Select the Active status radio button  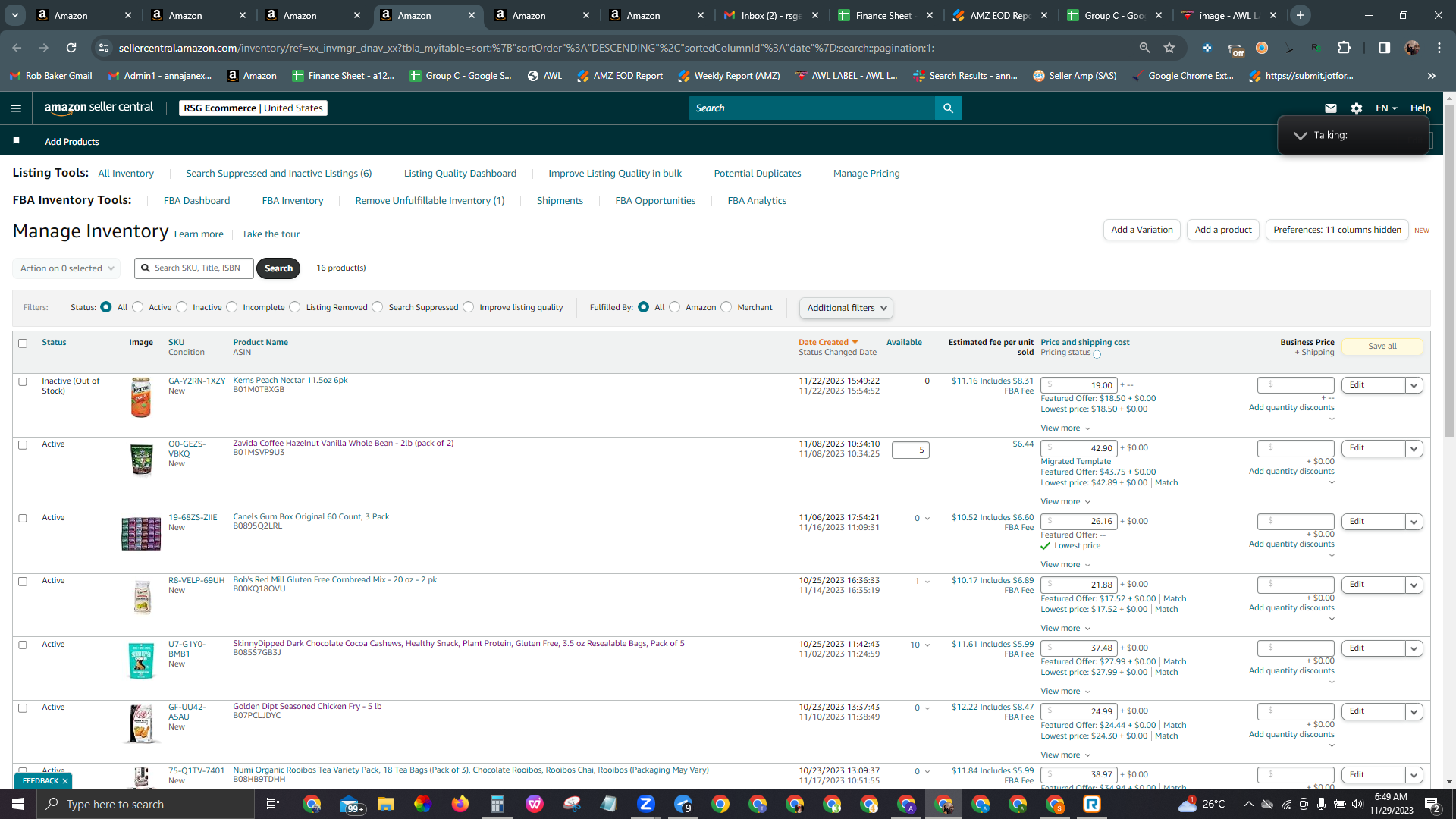tap(137, 307)
